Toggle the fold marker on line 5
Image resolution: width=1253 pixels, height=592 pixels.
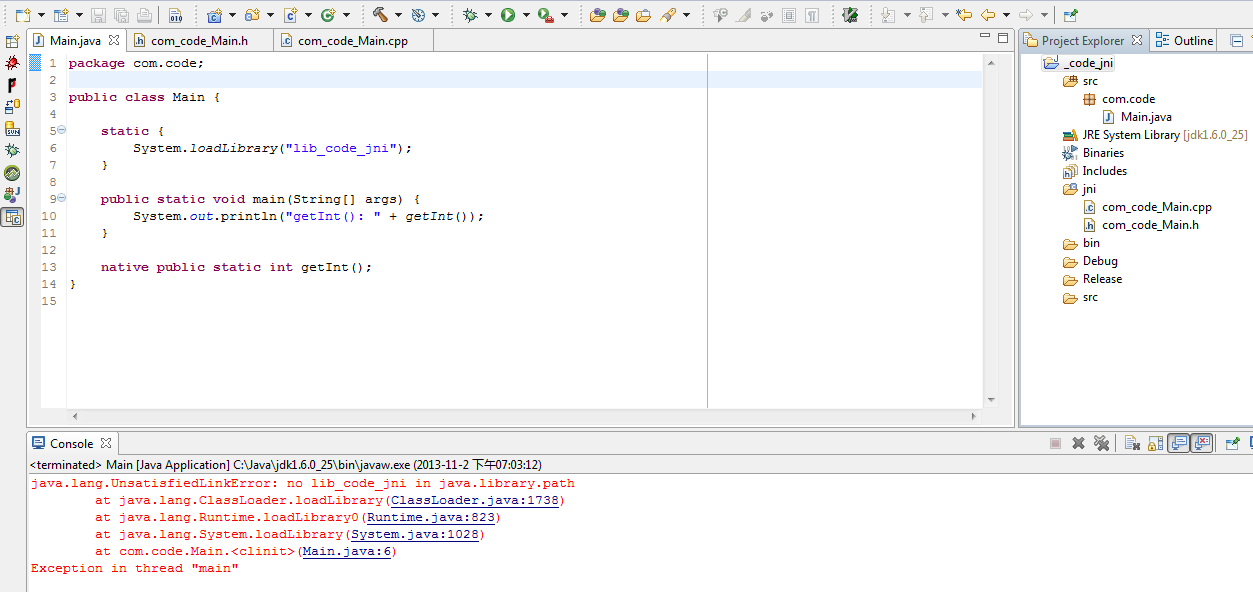click(x=61, y=130)
